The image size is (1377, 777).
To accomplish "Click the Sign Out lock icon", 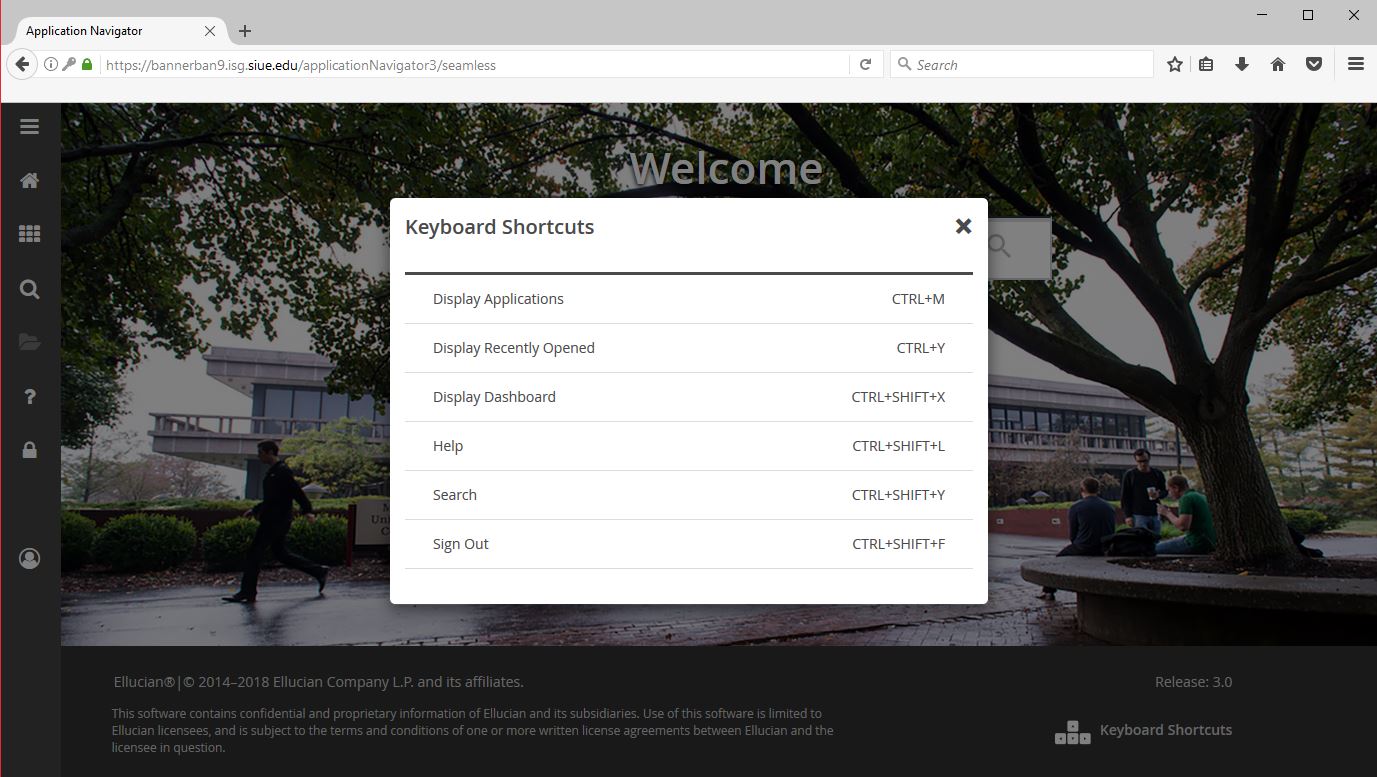I will pyautogui.click(x=29, y=451).
